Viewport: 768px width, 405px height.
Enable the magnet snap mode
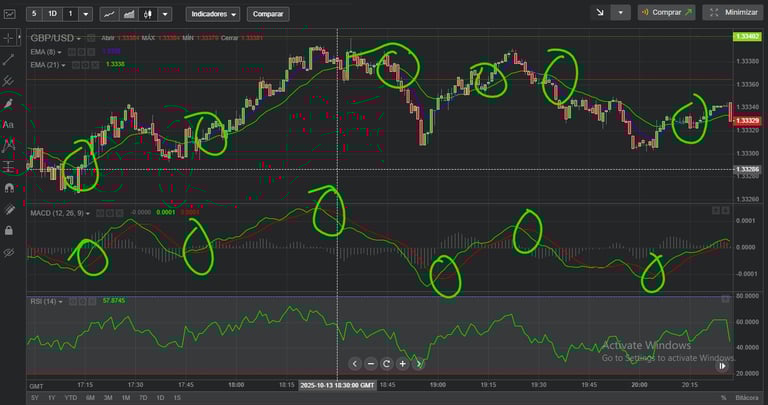(8, 188)
